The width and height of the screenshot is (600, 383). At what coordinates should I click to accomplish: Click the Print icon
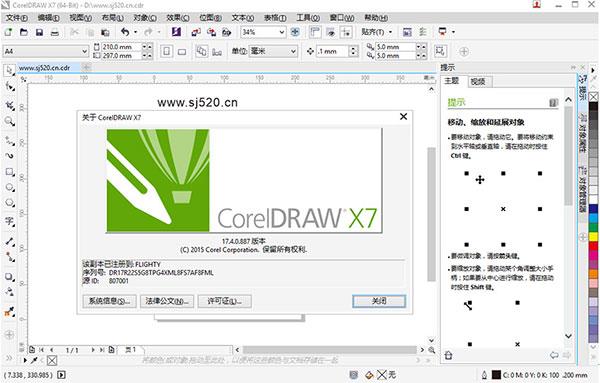[55, 32]
